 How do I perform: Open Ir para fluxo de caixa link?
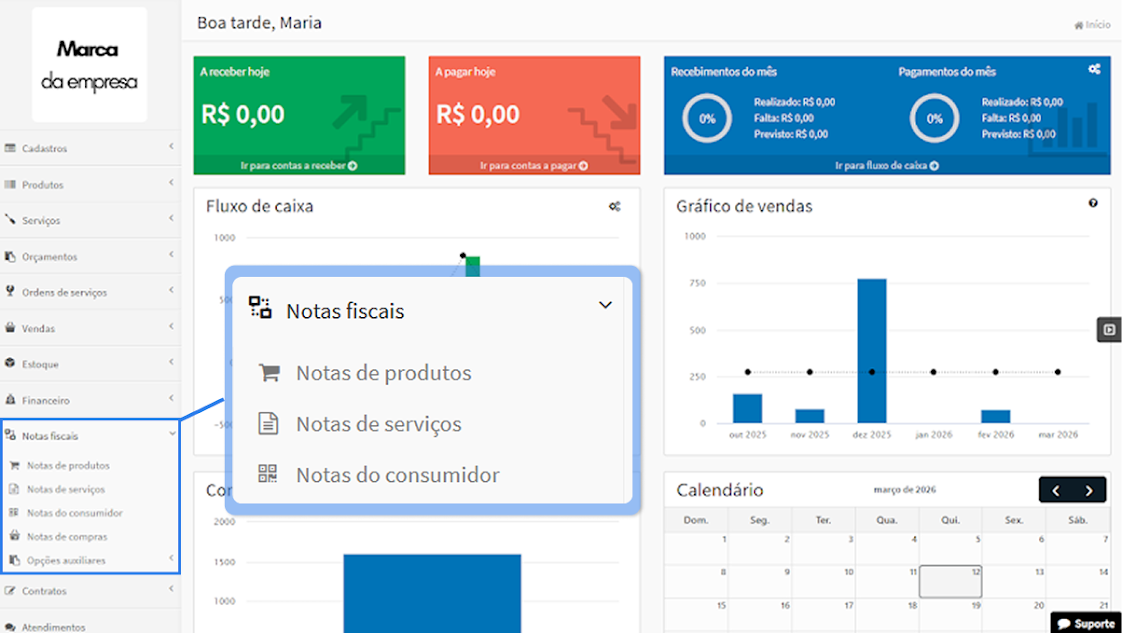[x=886, y=166]
